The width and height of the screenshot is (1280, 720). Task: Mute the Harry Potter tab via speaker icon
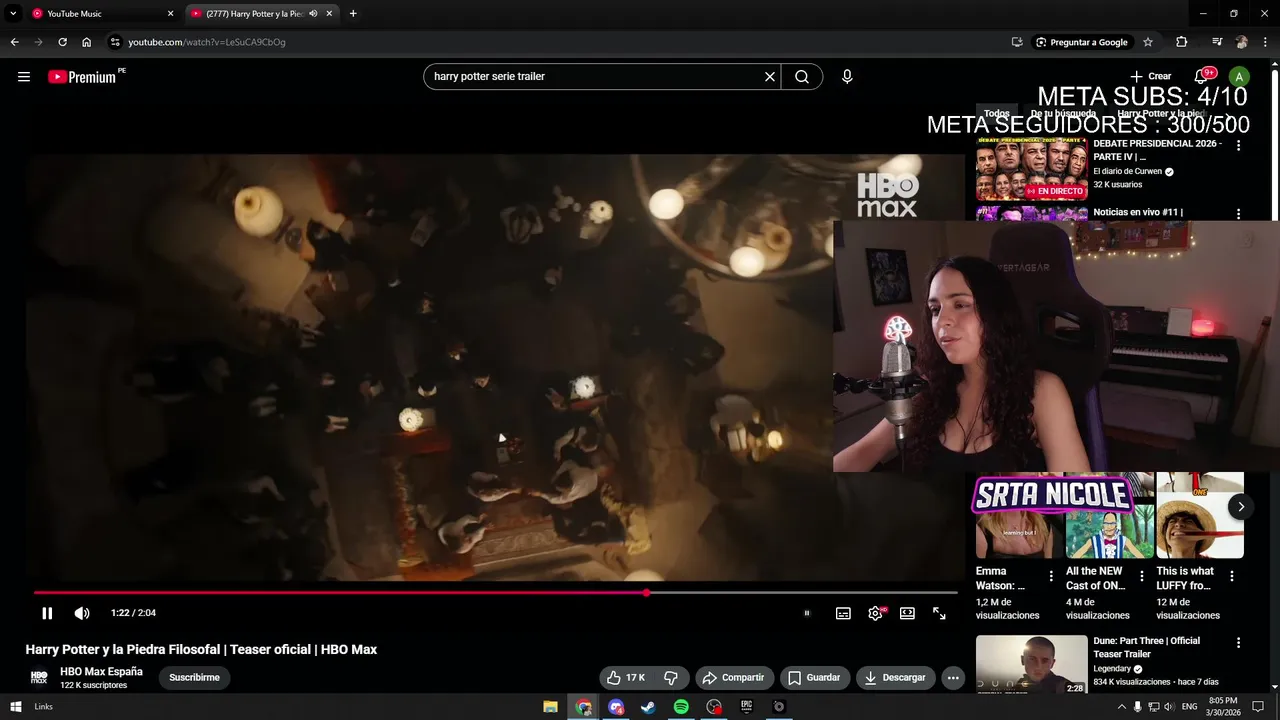313,14
